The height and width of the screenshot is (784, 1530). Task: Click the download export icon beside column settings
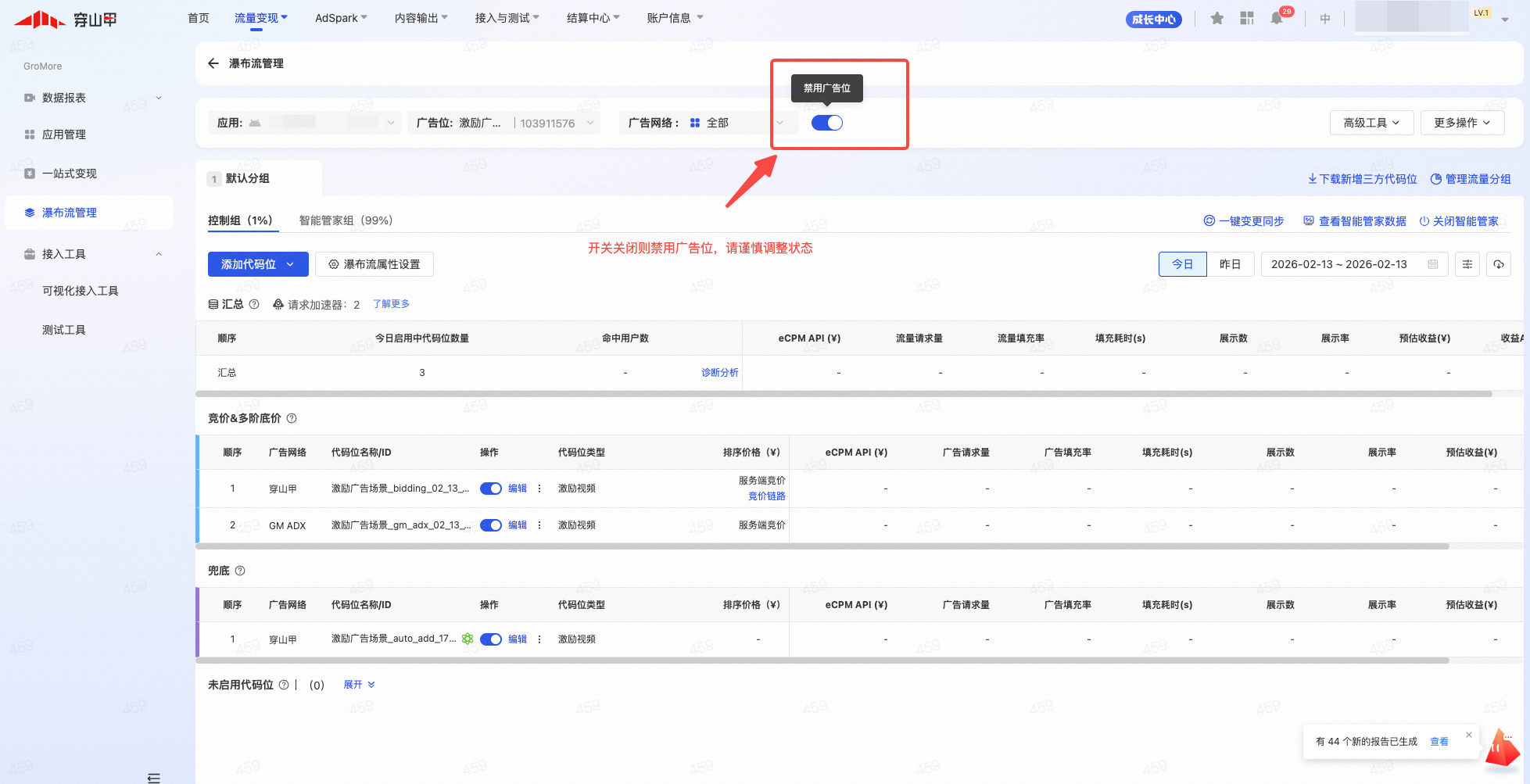pos(1499,264)
